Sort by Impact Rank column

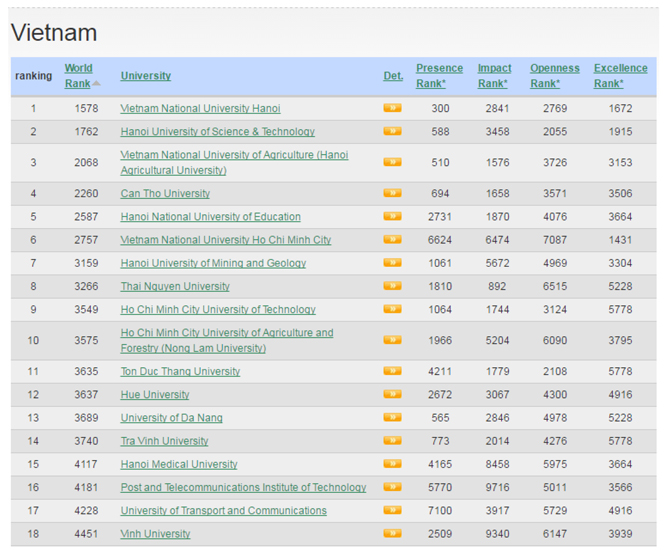pos(494,76)
